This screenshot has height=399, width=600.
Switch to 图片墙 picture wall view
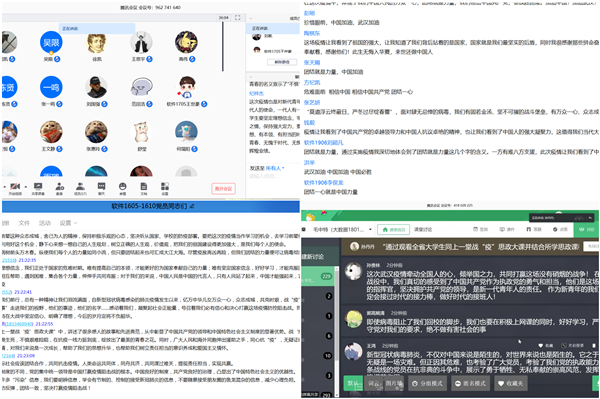[x=394, y=383]
